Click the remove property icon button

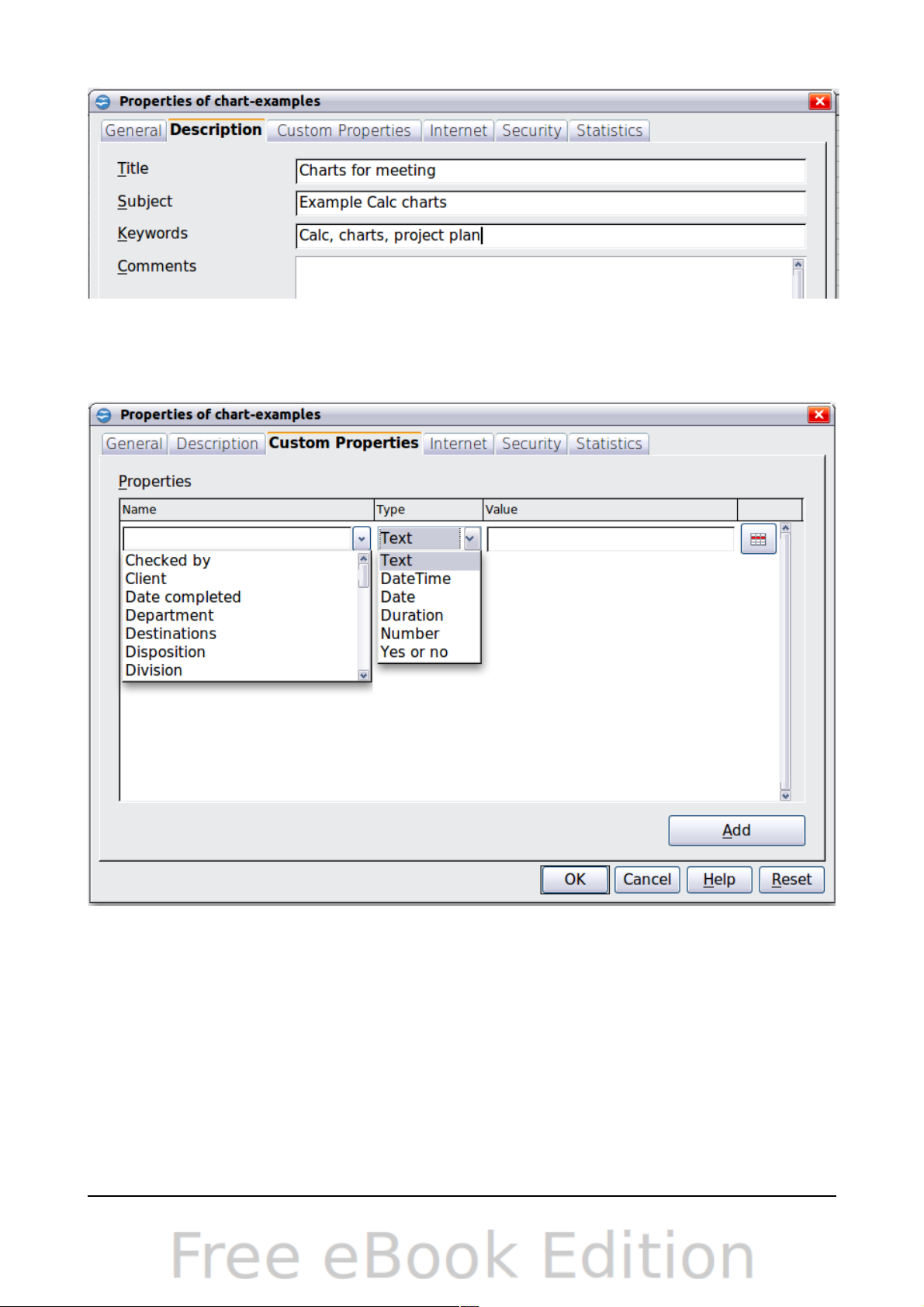(x=758, y=539)
